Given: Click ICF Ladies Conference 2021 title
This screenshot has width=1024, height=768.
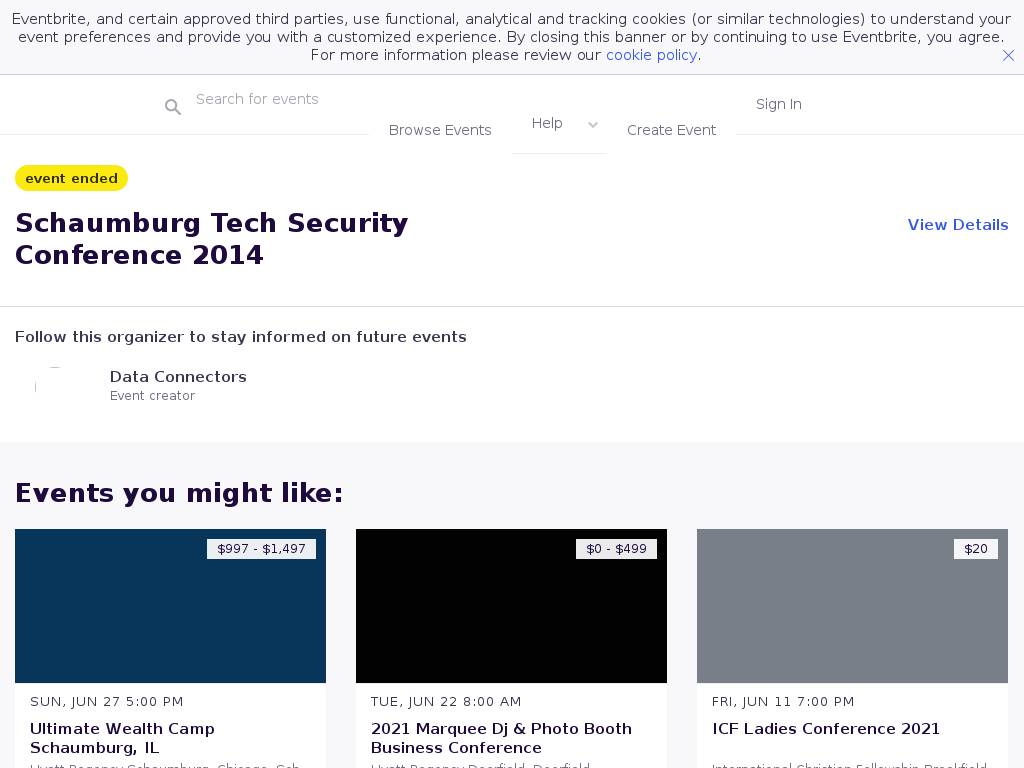Looking at the screenshot, I should pyautogui.click(x=826, y=729).
